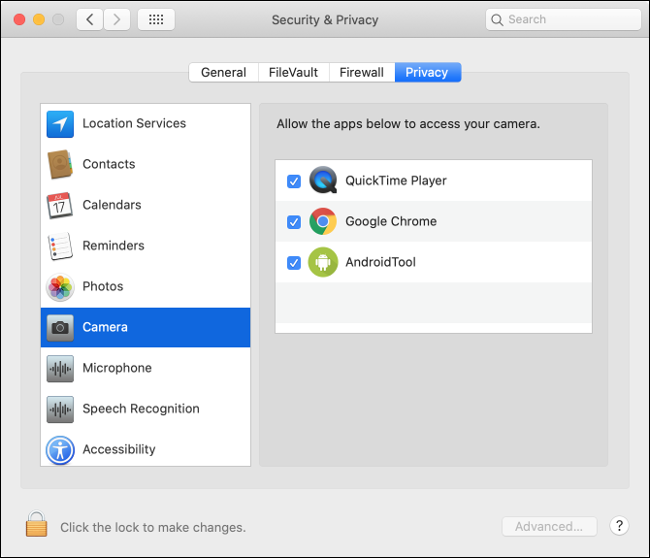Image resolution: width=650 pixels, height=558 pixels.
Task: Click the Calendars icon in sidebar
Action: (x=60, y=205)
